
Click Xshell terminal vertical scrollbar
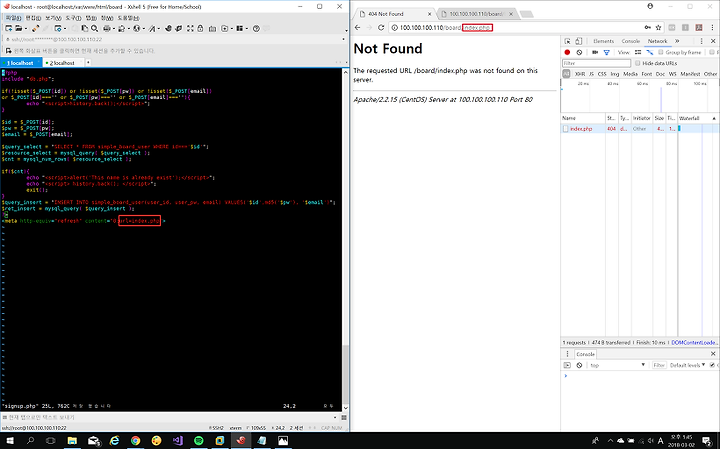point(345,239)
